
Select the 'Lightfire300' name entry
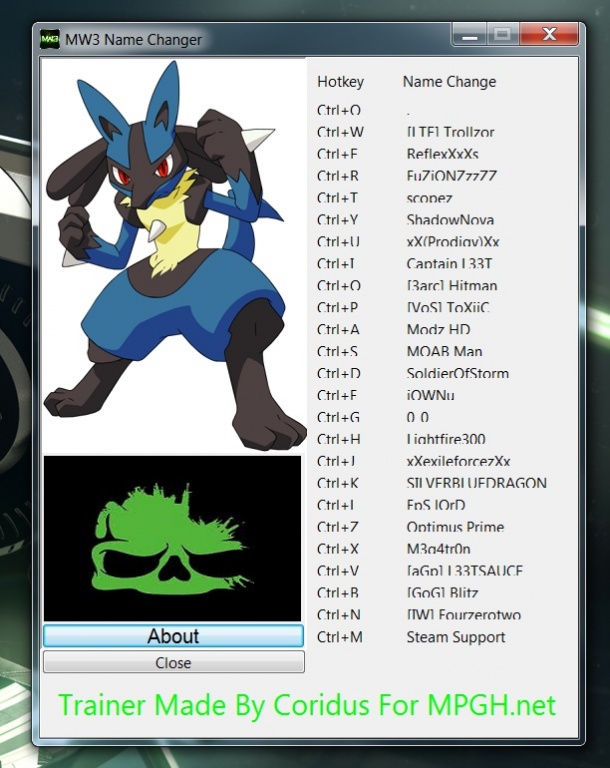coord(446,439)
